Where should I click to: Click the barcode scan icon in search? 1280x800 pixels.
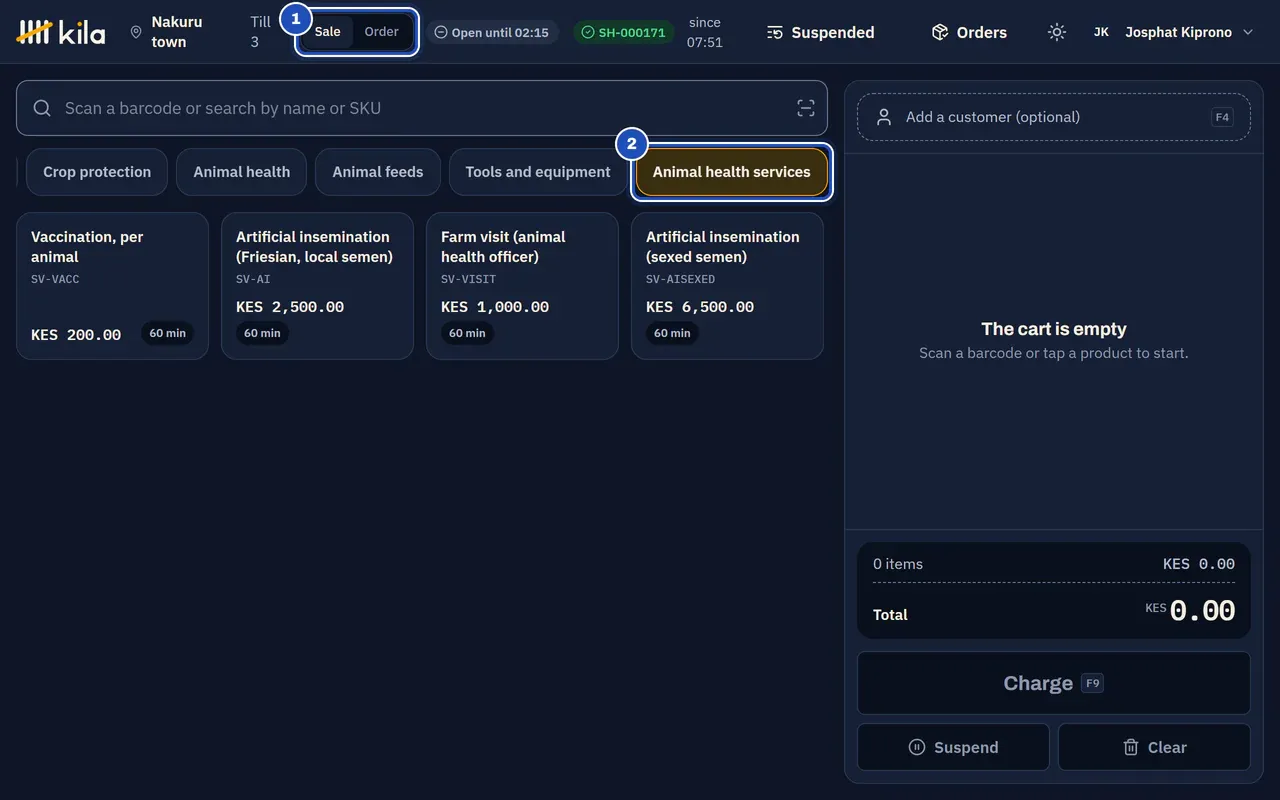[805, 108]
